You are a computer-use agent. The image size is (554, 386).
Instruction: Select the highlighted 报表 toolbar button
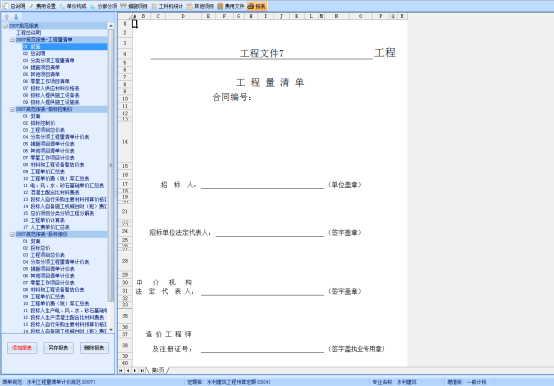pos(257,6)
